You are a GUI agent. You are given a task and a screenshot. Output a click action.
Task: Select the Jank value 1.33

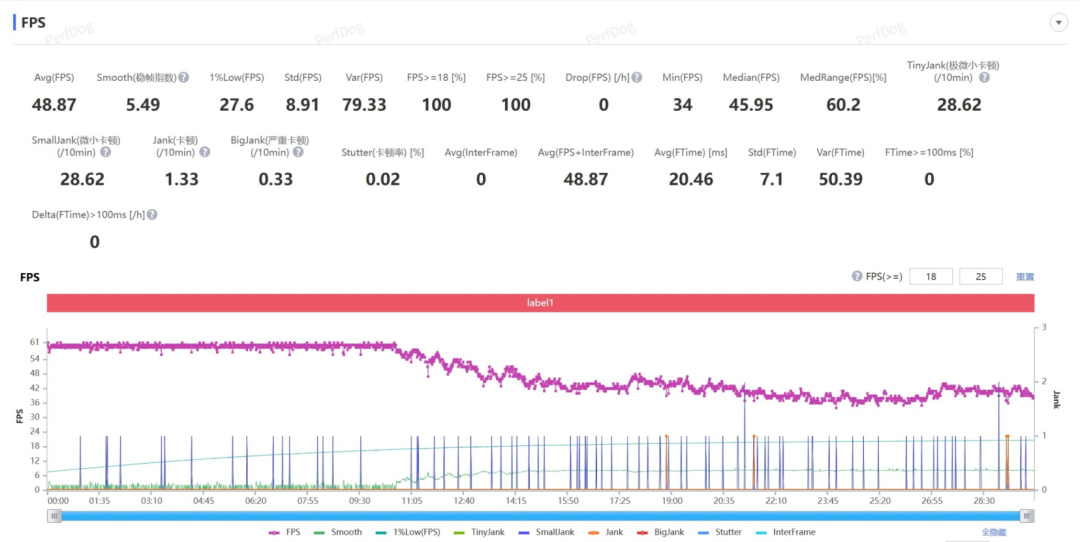[x=182, y=179]
